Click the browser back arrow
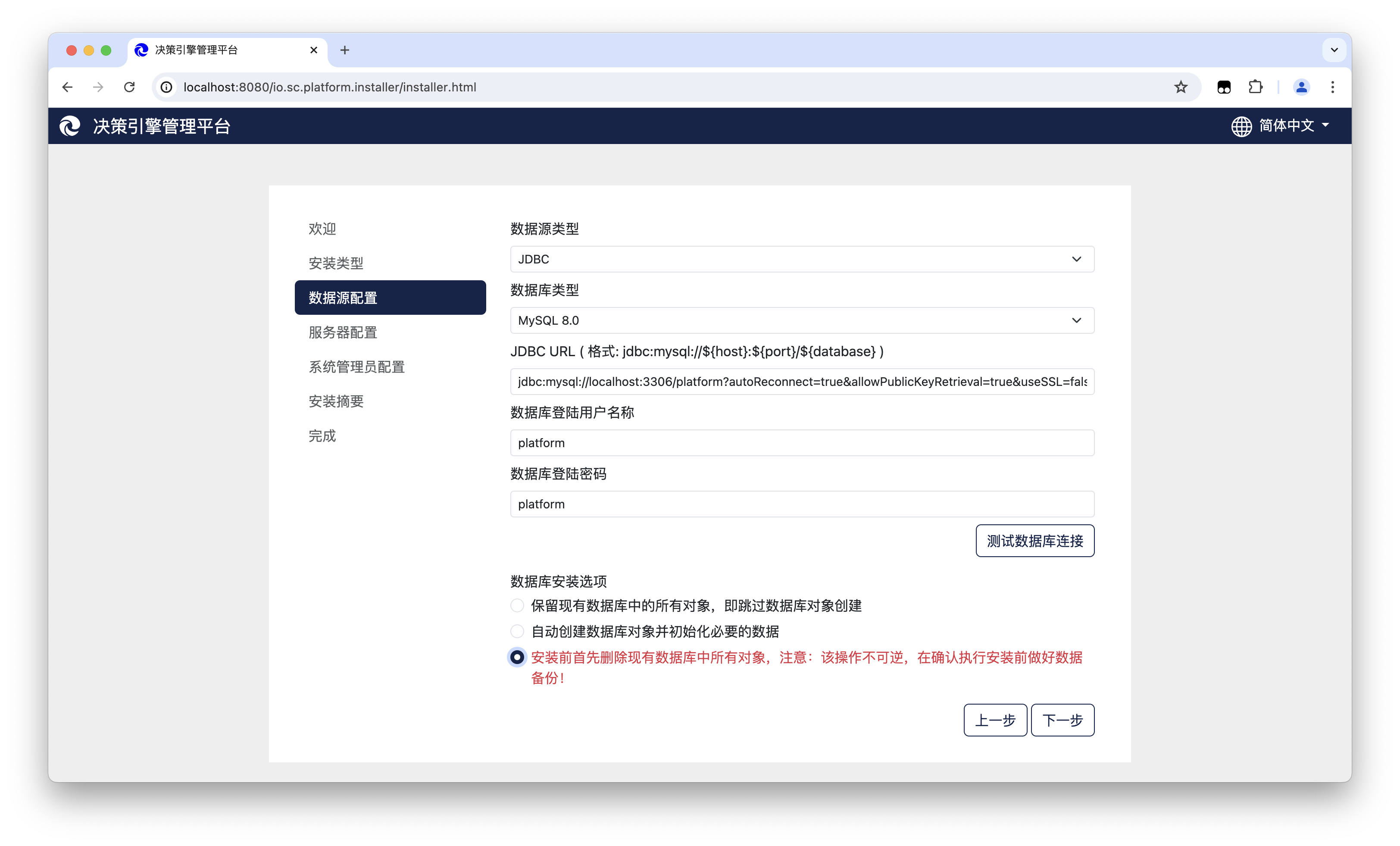 tap(68, 87)
